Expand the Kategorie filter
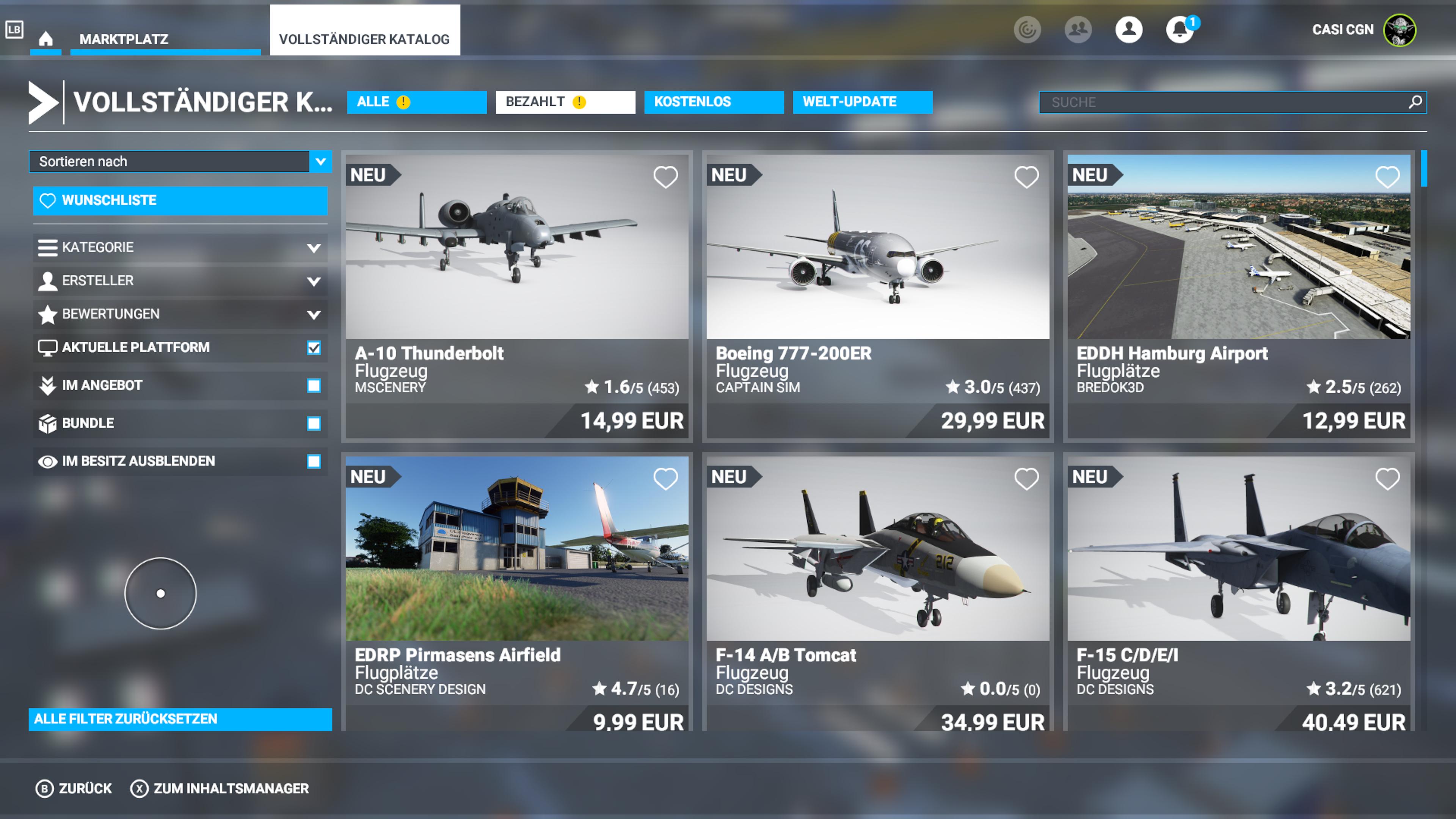This screenshot has width=1456, height=819. pyautogui.click(x=180, y=248)
